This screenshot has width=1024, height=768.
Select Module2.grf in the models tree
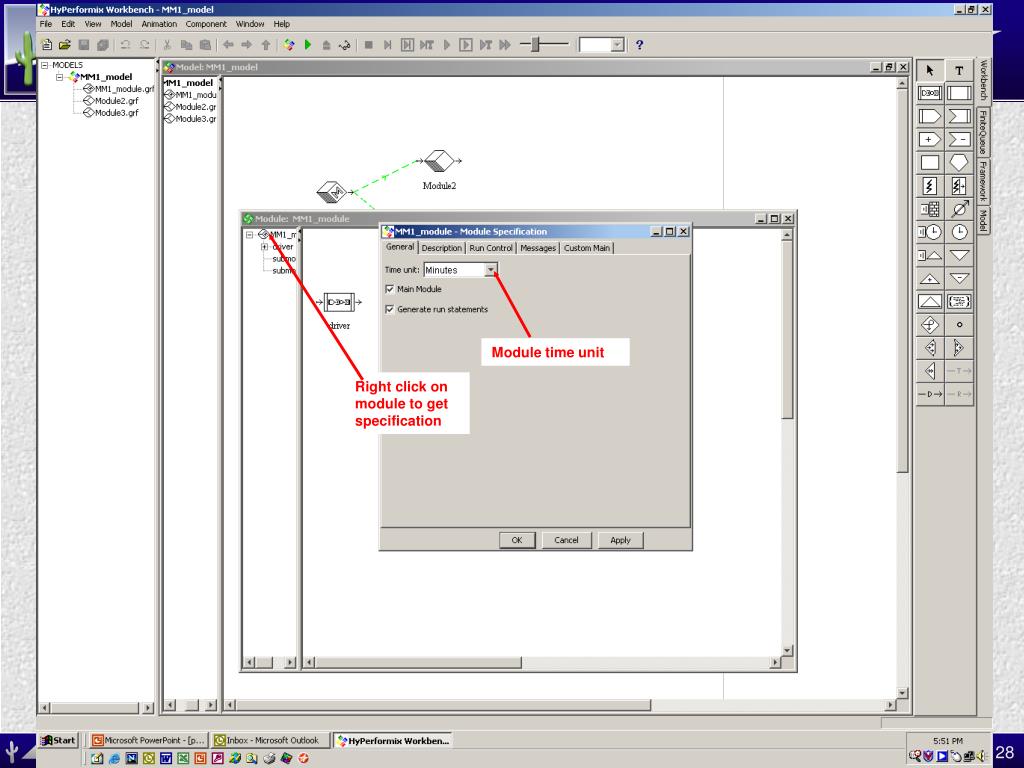(116, 101)
